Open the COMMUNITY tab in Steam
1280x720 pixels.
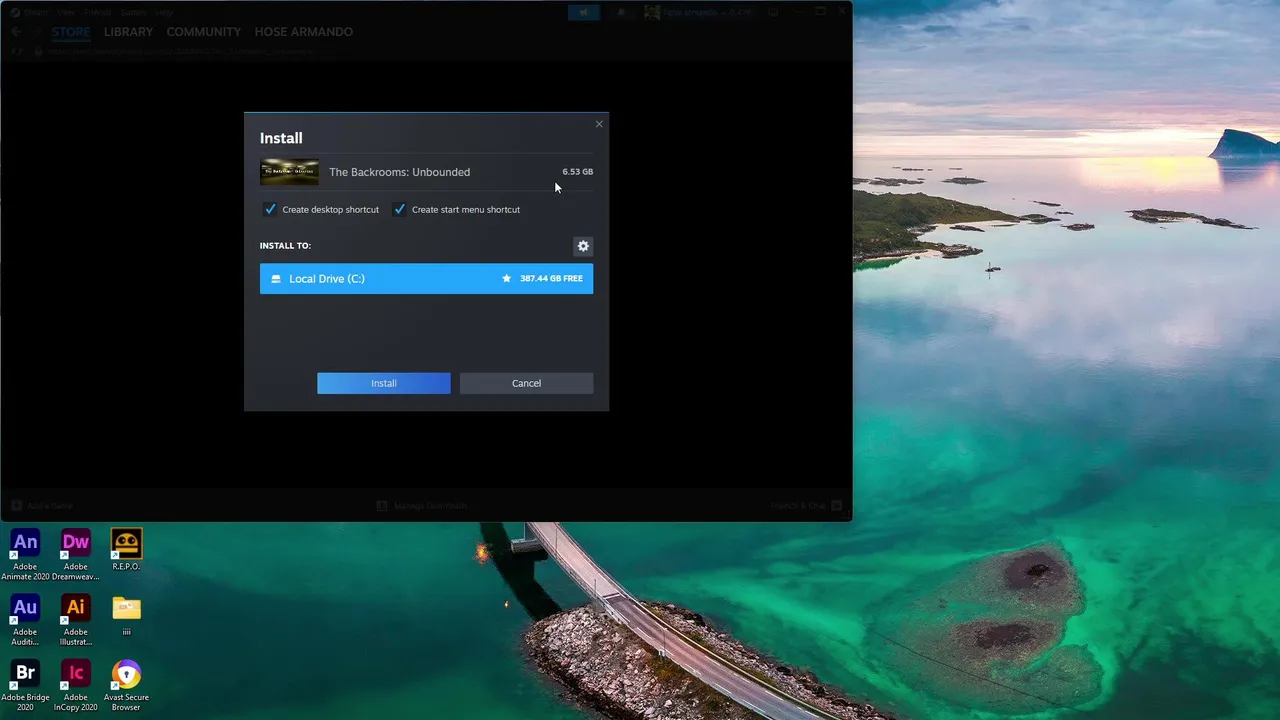pos(204,32)
